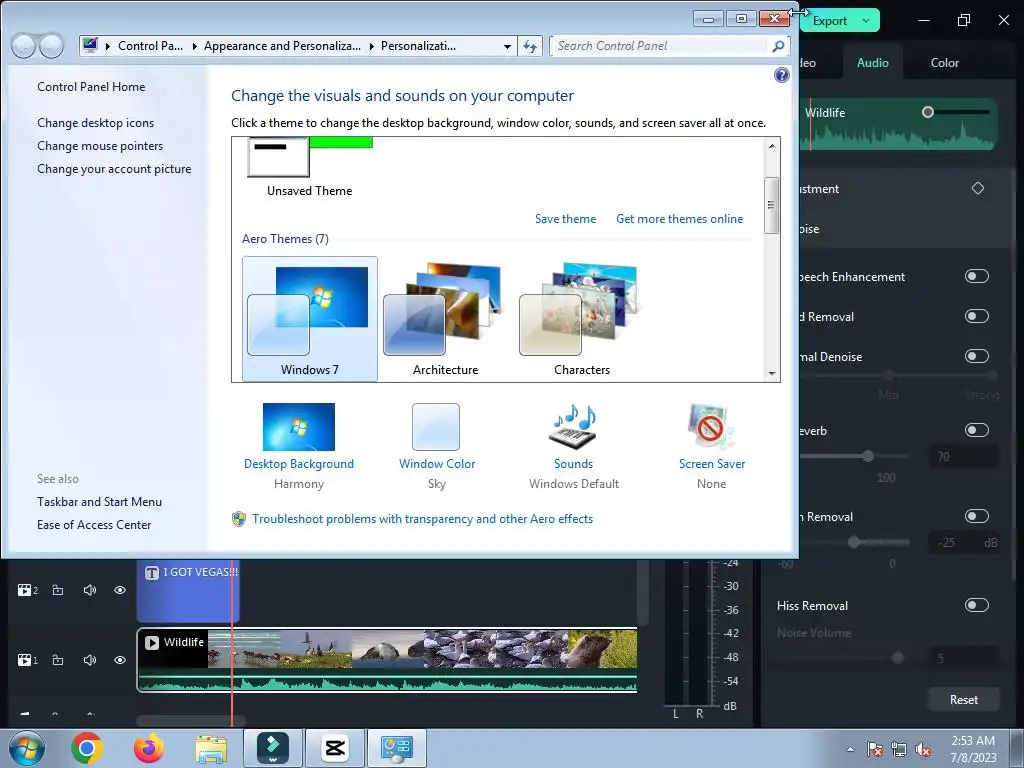This screenshot has height=768, width=1024.
Task: Click the Windows Start orb
Action: click(27, 748)
